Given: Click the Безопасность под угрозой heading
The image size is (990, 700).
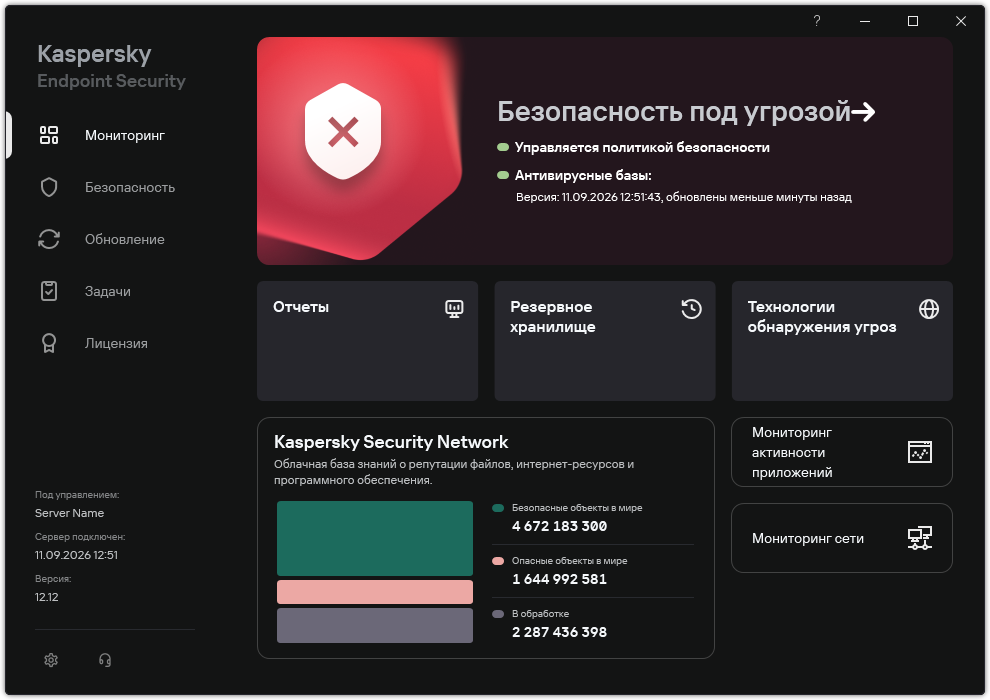Looking at the screenshot, I should 674,112.
